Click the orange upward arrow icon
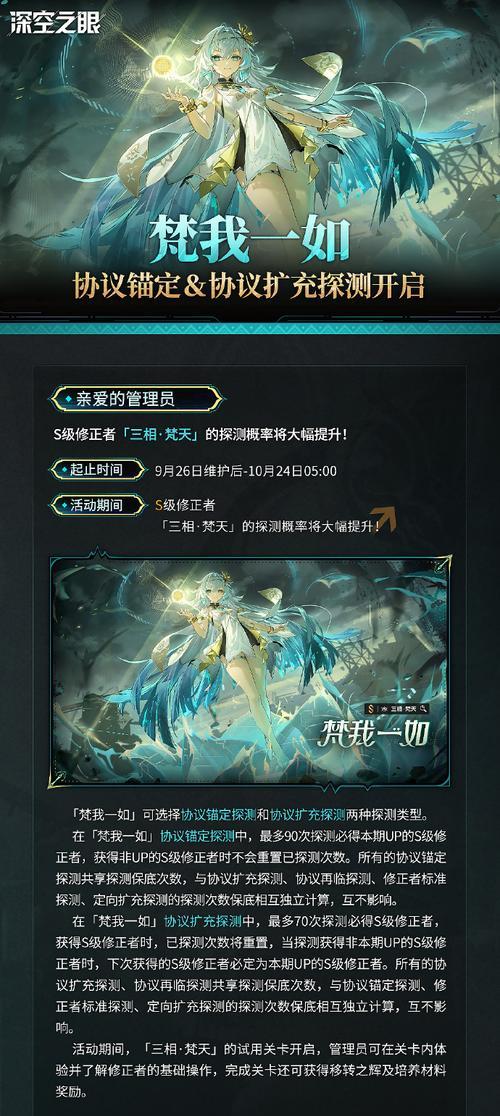This screenshot has width=500, height=1116. 382,518
